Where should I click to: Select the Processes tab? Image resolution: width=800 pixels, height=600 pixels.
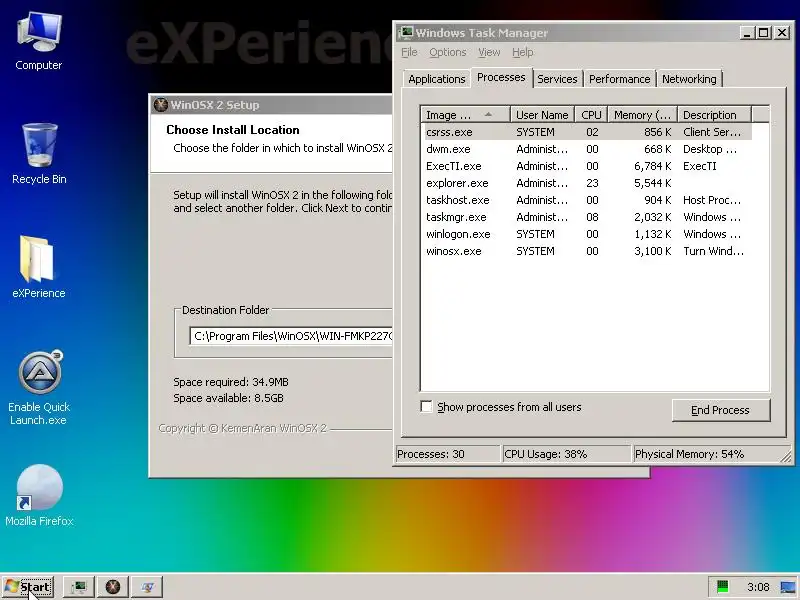coord(501,77)
